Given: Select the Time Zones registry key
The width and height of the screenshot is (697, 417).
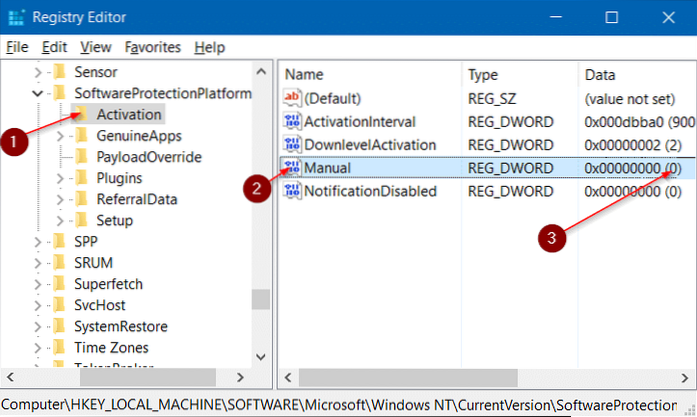Looking at the screenshot, I should click(x=112, y=349).
